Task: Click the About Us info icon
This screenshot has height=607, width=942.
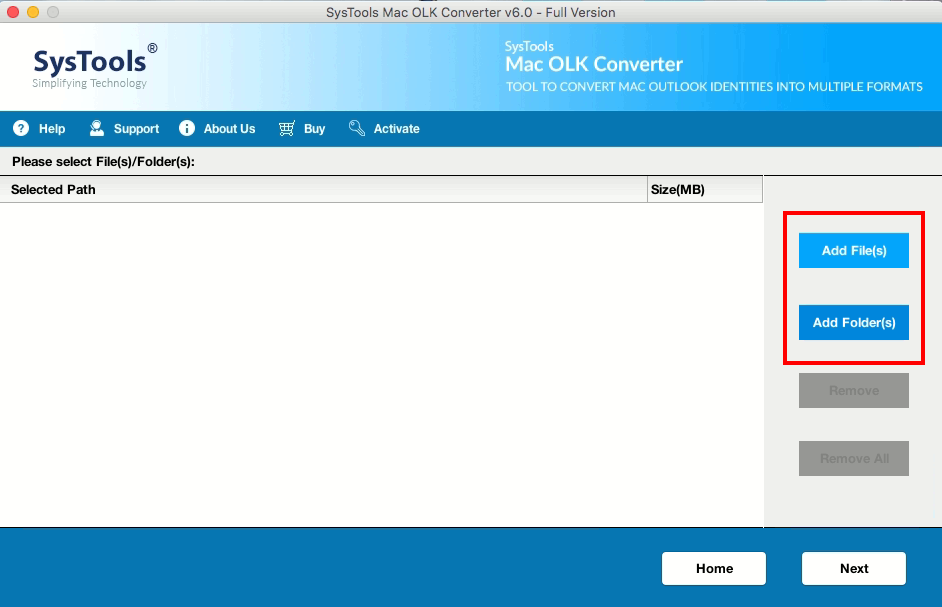Action: (x=187, y=128)
